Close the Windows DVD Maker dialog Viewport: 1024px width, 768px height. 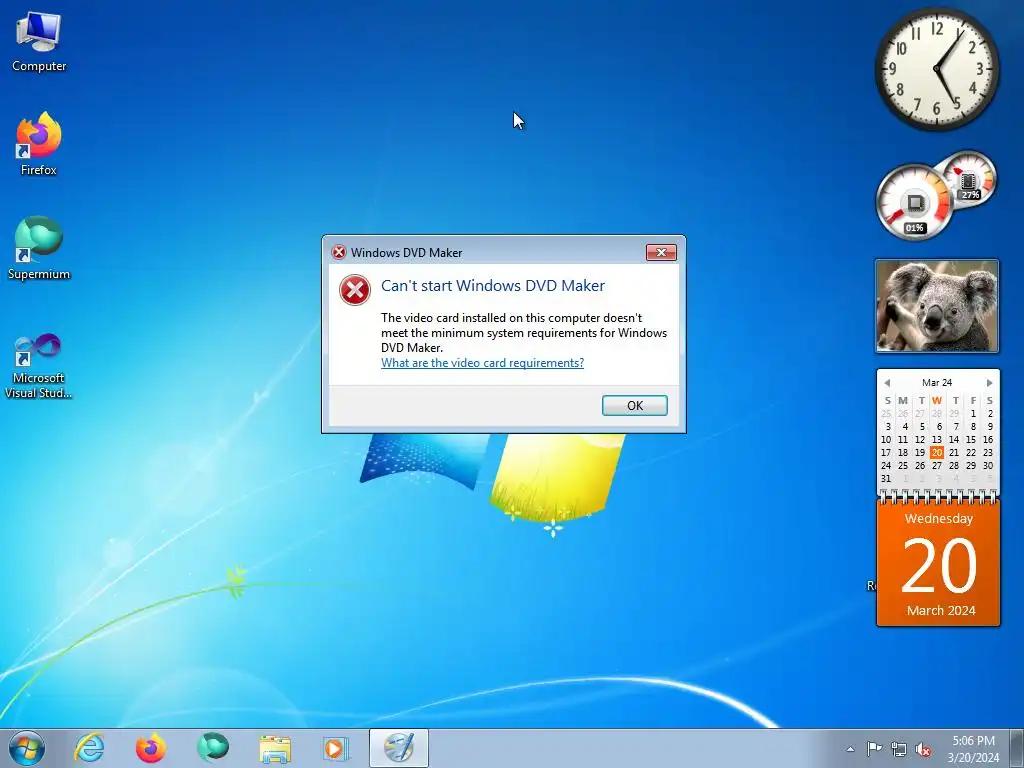[661, 253]
